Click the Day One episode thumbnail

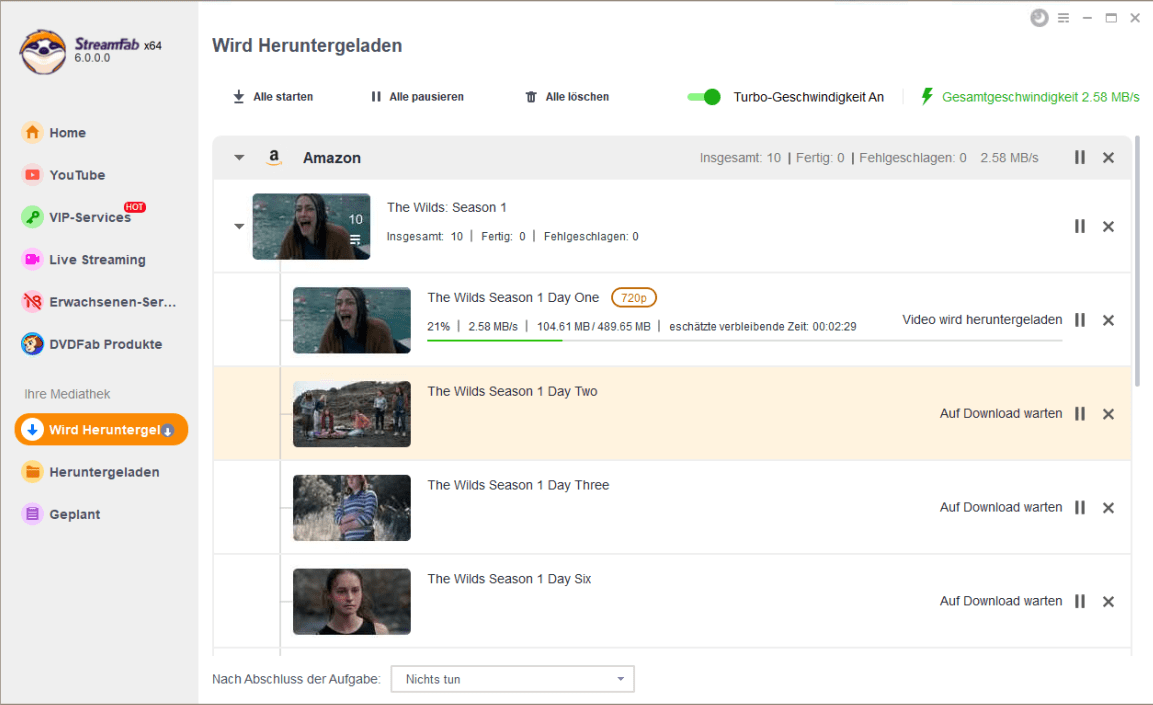pos(351,320)
